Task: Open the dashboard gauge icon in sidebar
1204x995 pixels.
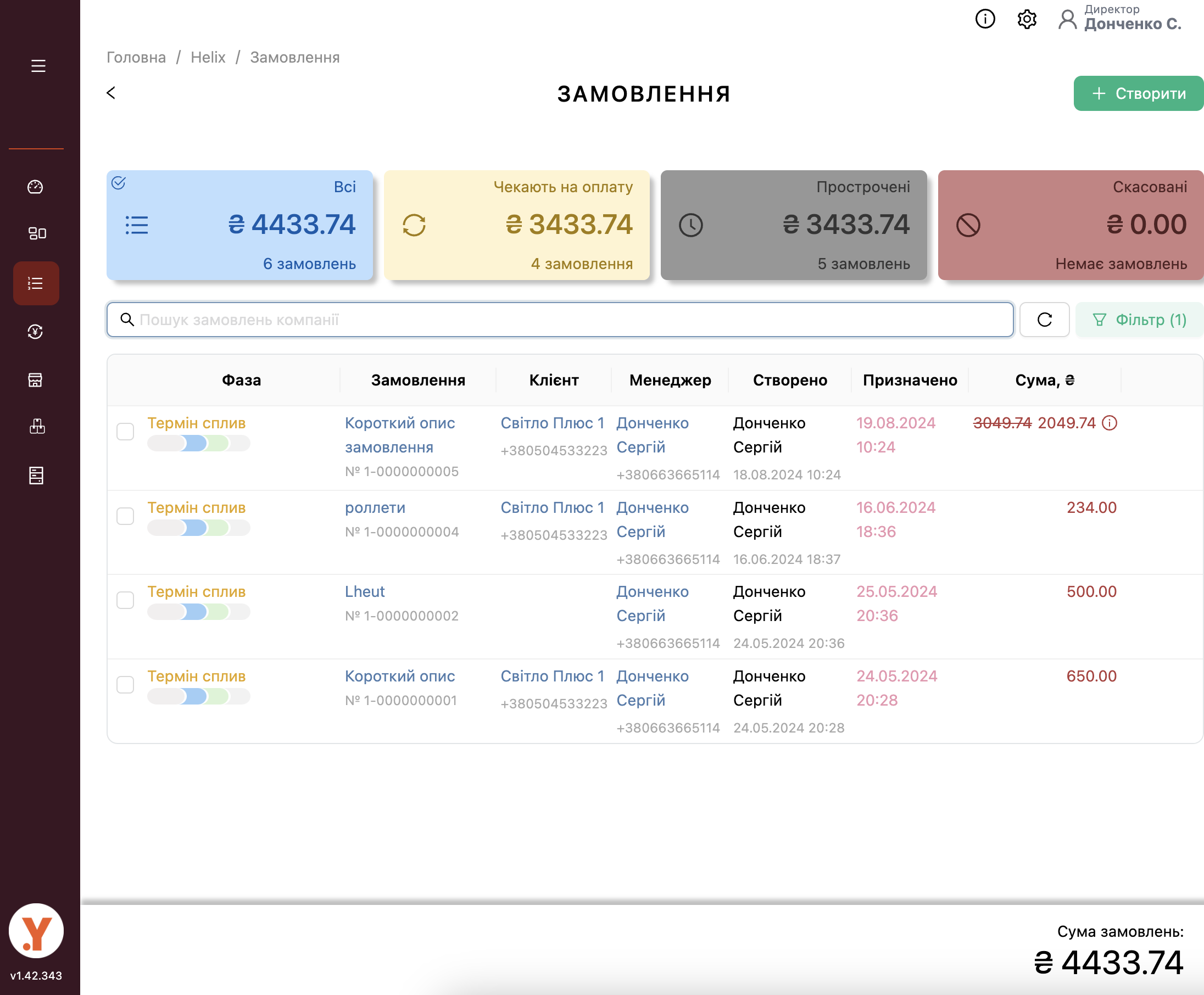Action: [x=36, y=187]
